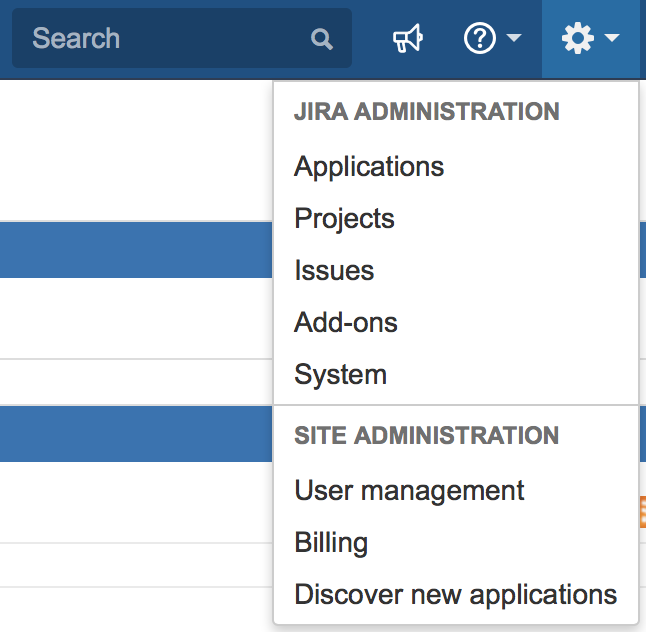Open User management
Screen dimensions: 646x632
409,490
